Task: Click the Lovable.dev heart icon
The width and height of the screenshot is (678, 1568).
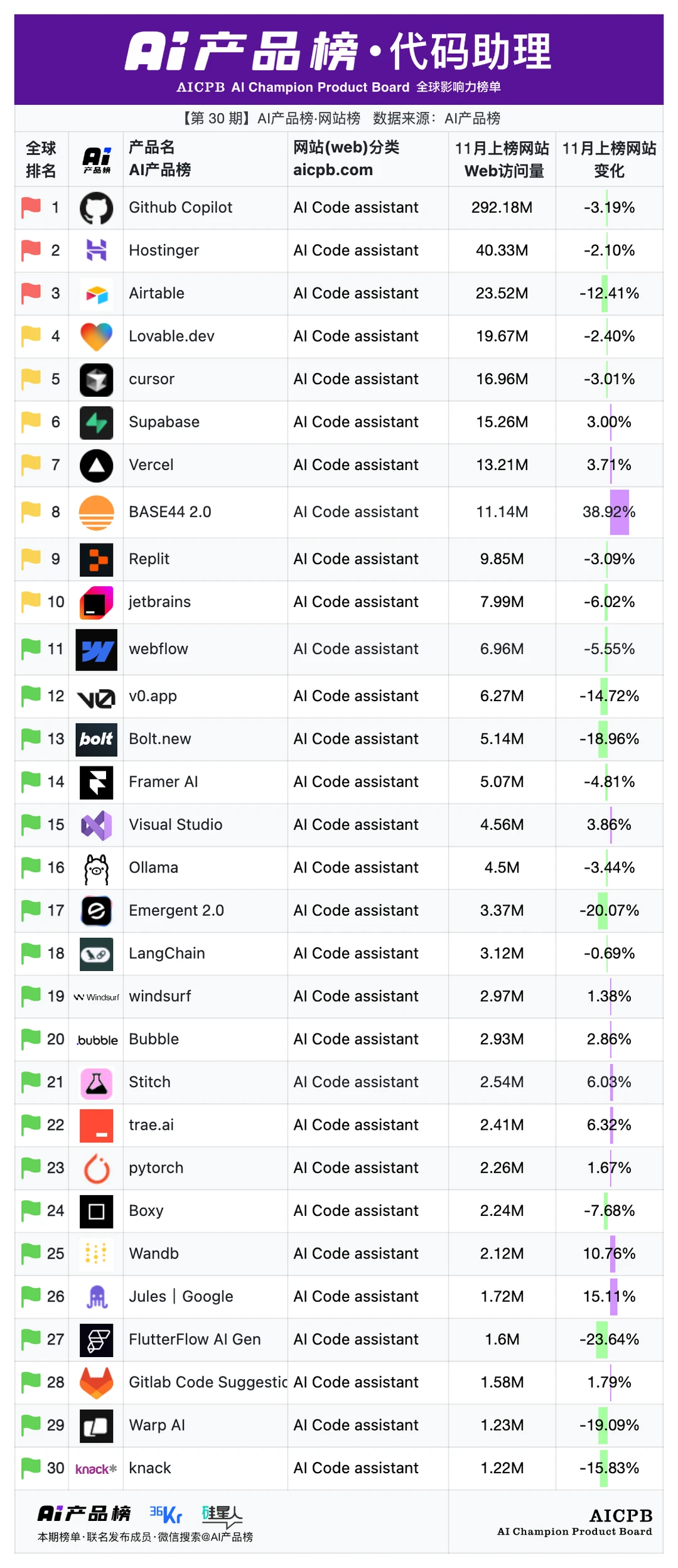Action: (96, 336)
